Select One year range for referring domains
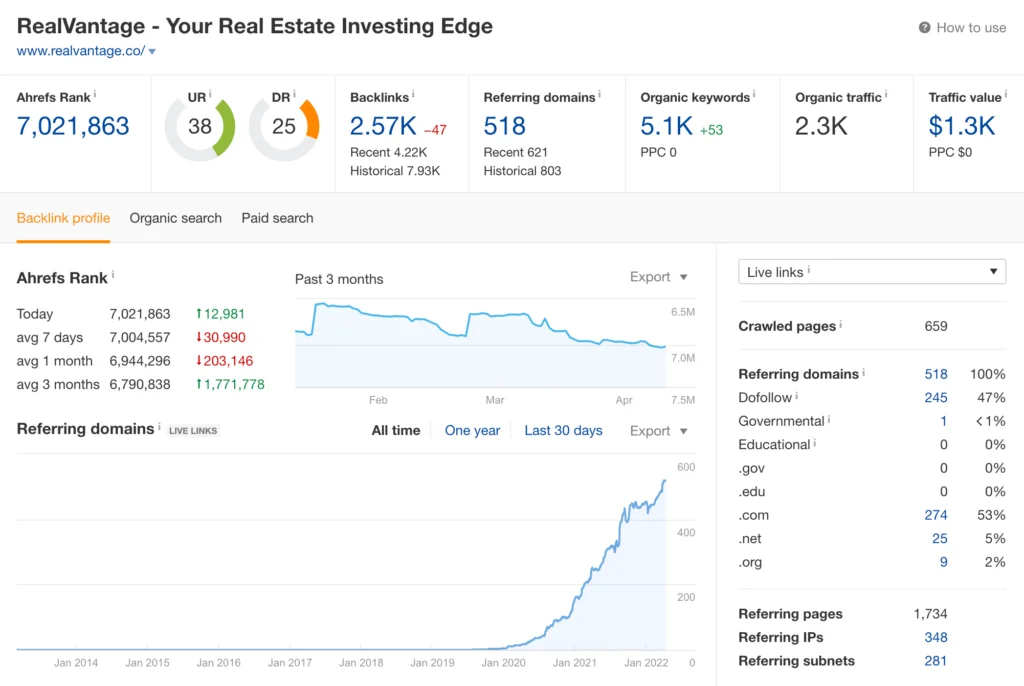The image size is (1024, 686). pyautogui.click(x=472, y=431)
